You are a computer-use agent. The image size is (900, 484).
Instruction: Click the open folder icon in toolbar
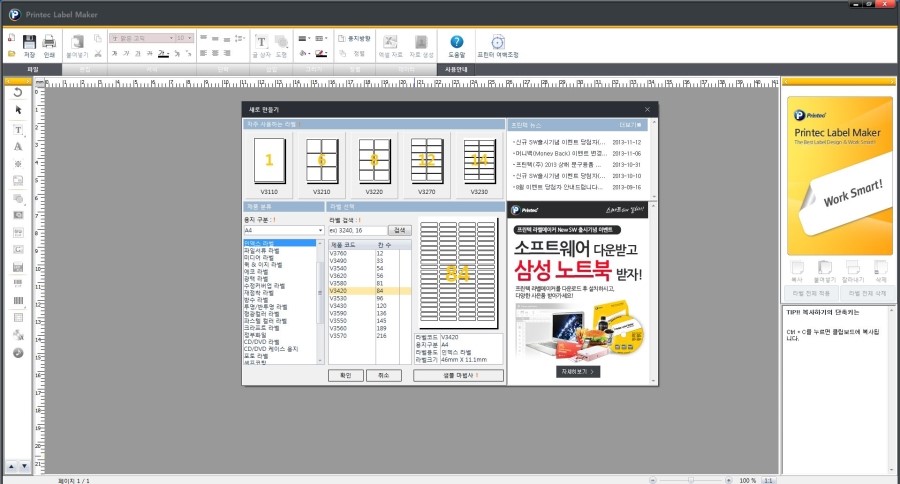pyautogui.click(x=11, y=54)
